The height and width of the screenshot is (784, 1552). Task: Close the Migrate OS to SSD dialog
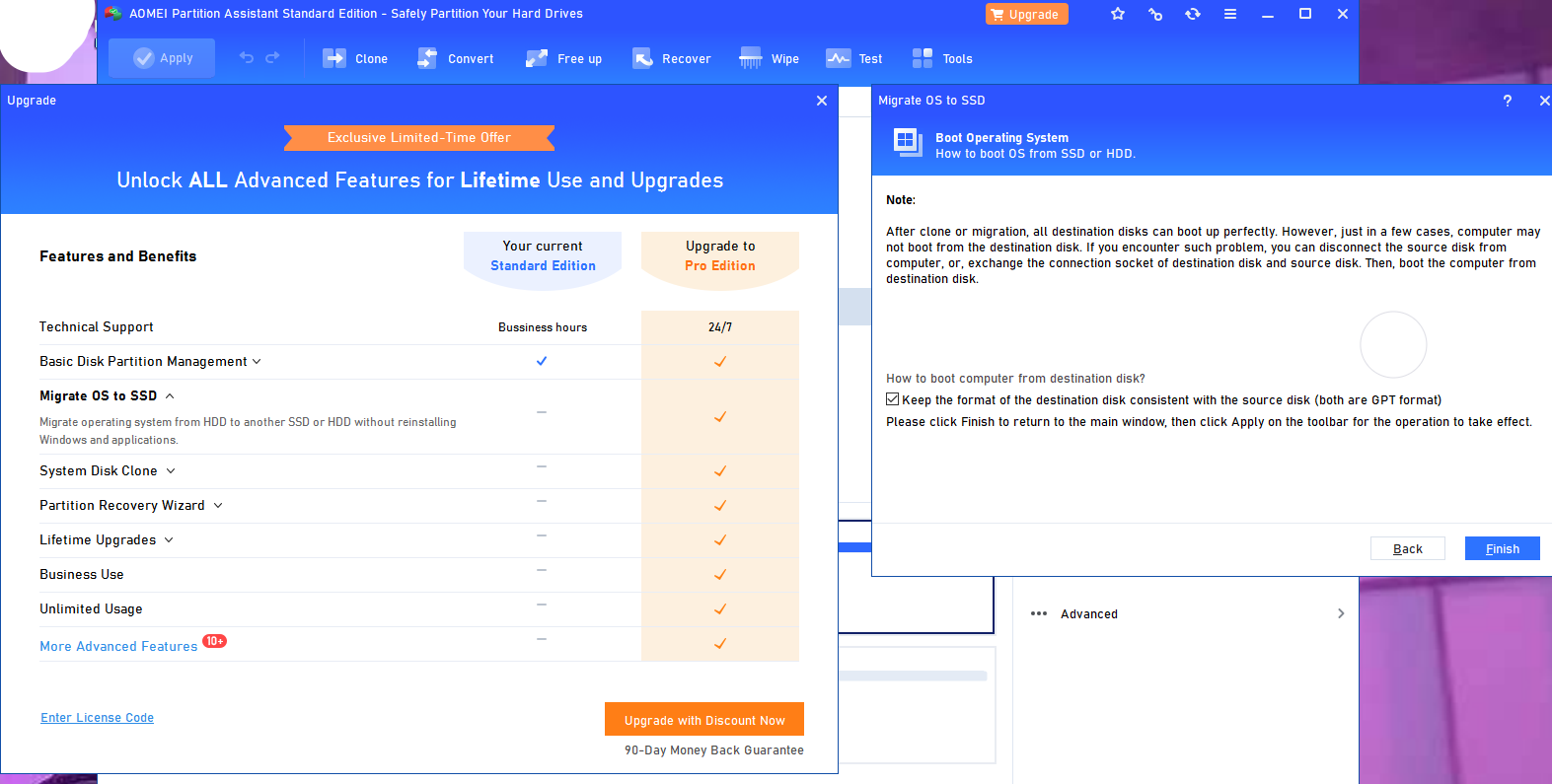[1544, 101]
